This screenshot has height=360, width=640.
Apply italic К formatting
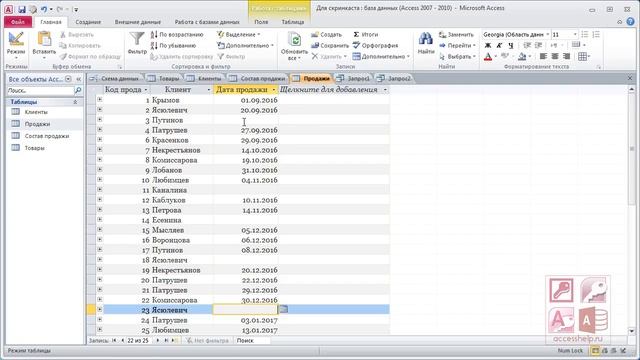(x=499, y=46)
